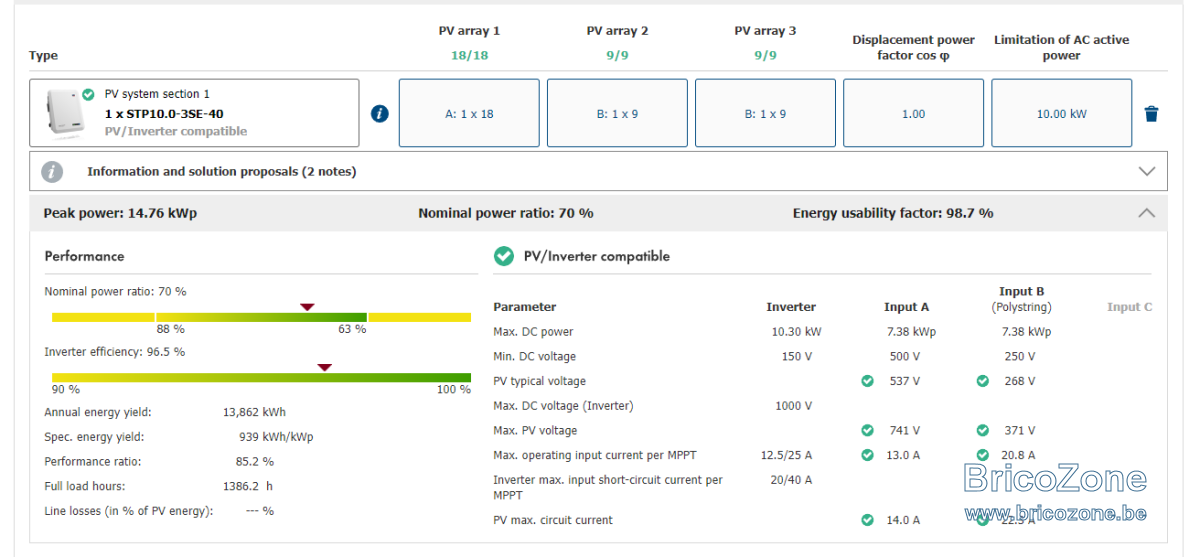Viewport: 1200px width, 557px height.
Task: Click Energy usability factor: 98.7 % text
Action: coord(893,213)
